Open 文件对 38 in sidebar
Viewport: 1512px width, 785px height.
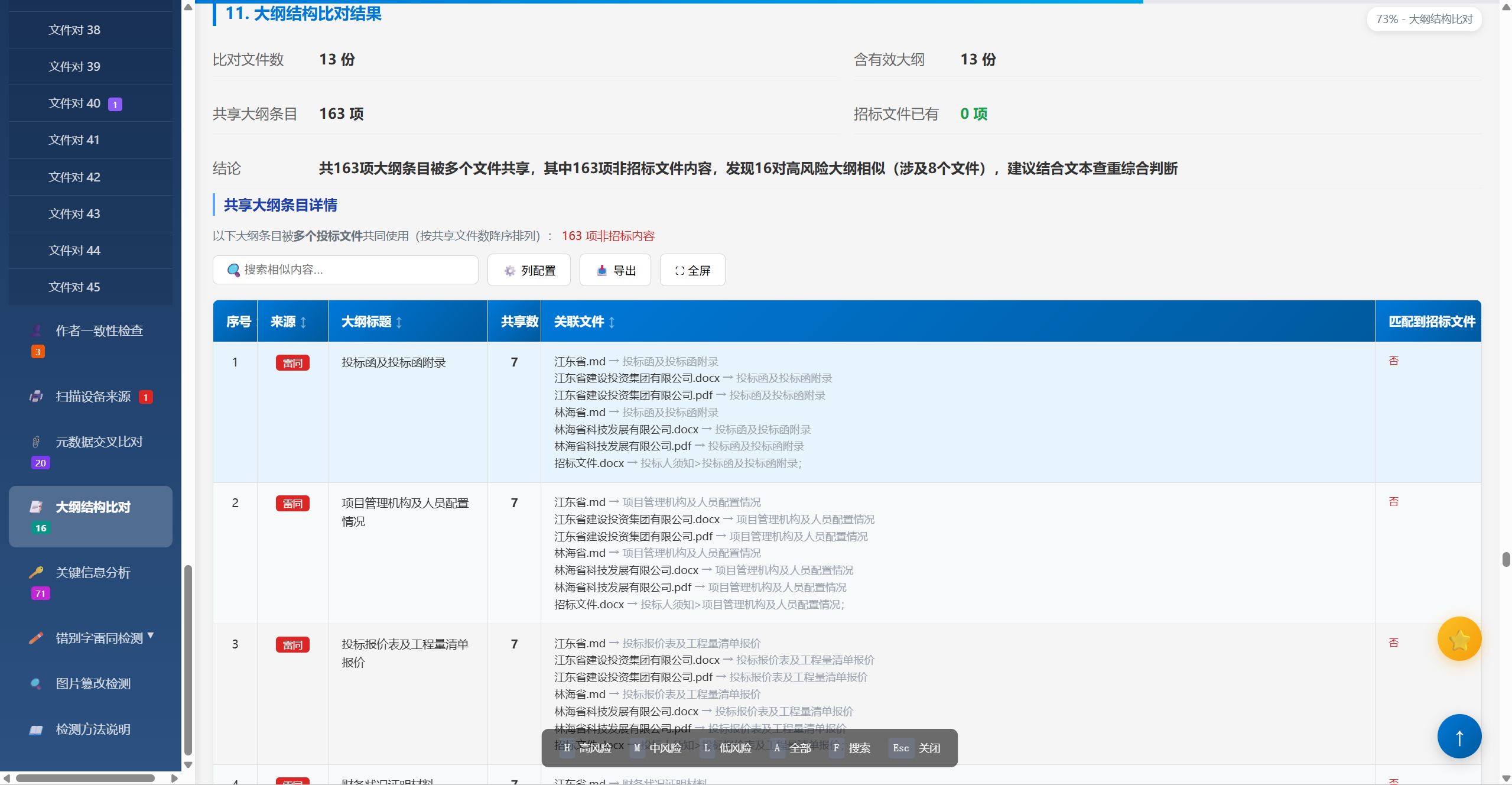coord(90,30)
